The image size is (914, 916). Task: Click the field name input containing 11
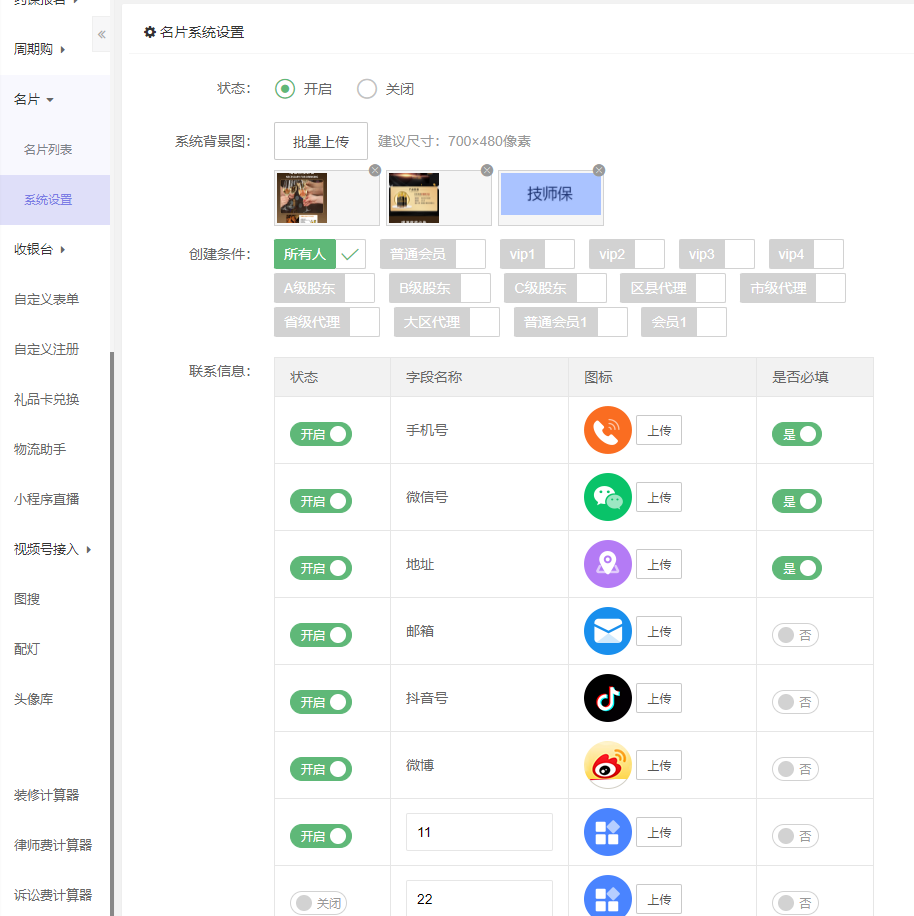click(x=479, y=832)
